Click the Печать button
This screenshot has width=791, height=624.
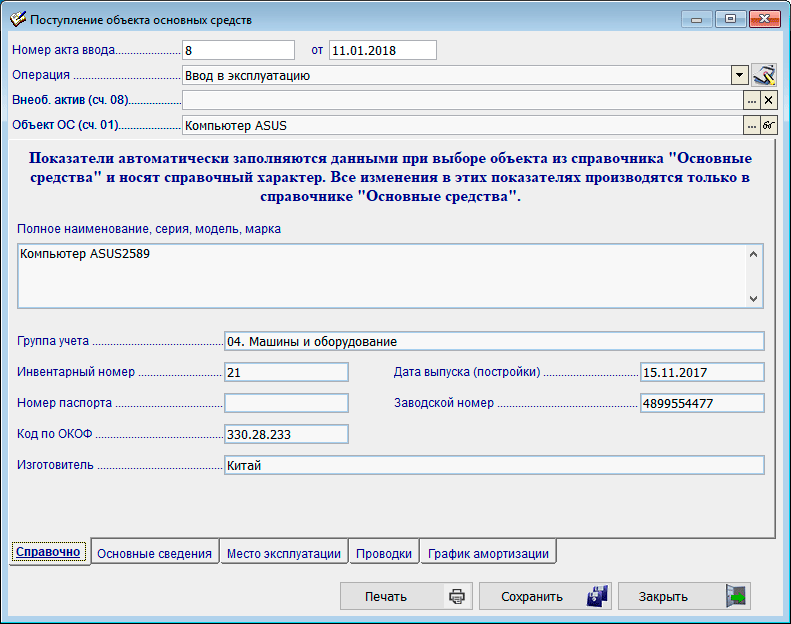406,596
